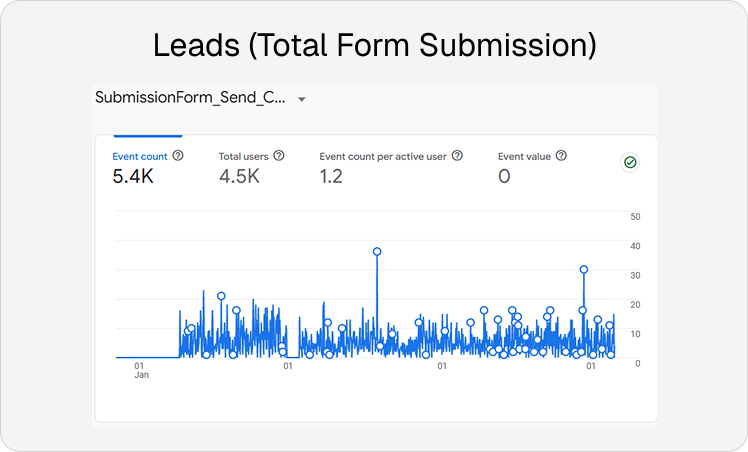Click the help icon next to Total users
The height and width of the screenshot is (452, 748).
pos(279,156)
